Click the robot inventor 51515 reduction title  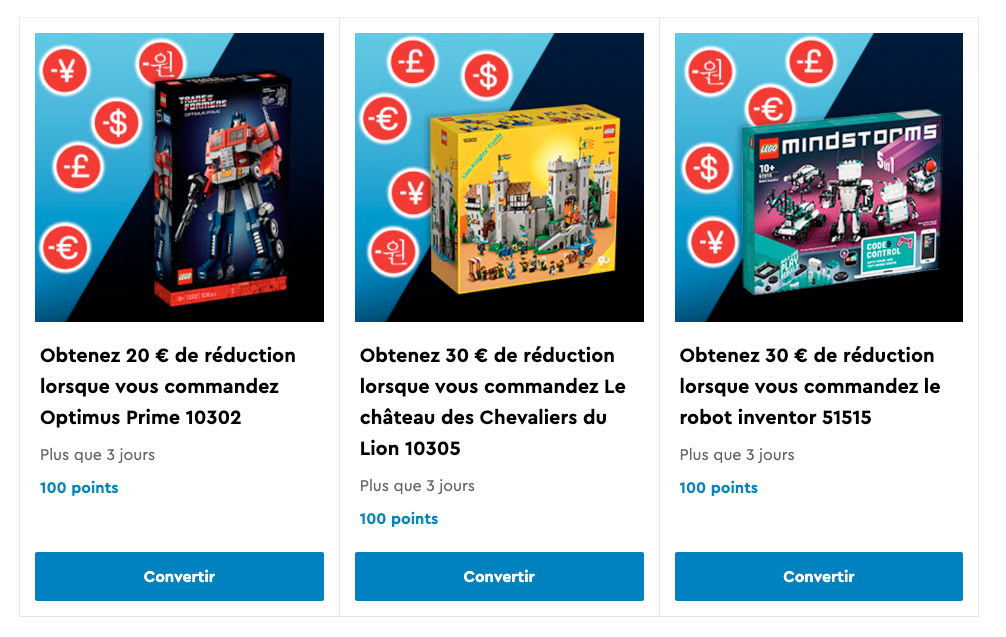[810, 386]
